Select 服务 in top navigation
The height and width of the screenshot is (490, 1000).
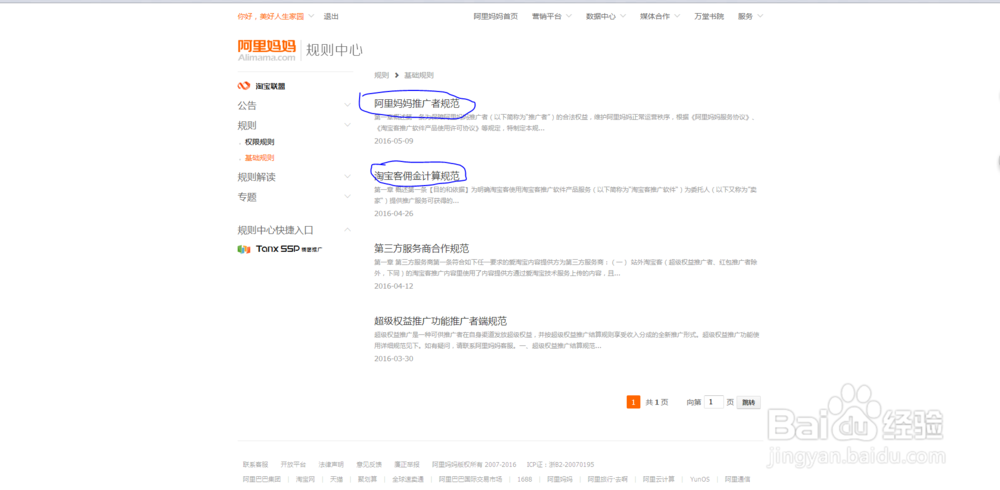click(746, 17)
